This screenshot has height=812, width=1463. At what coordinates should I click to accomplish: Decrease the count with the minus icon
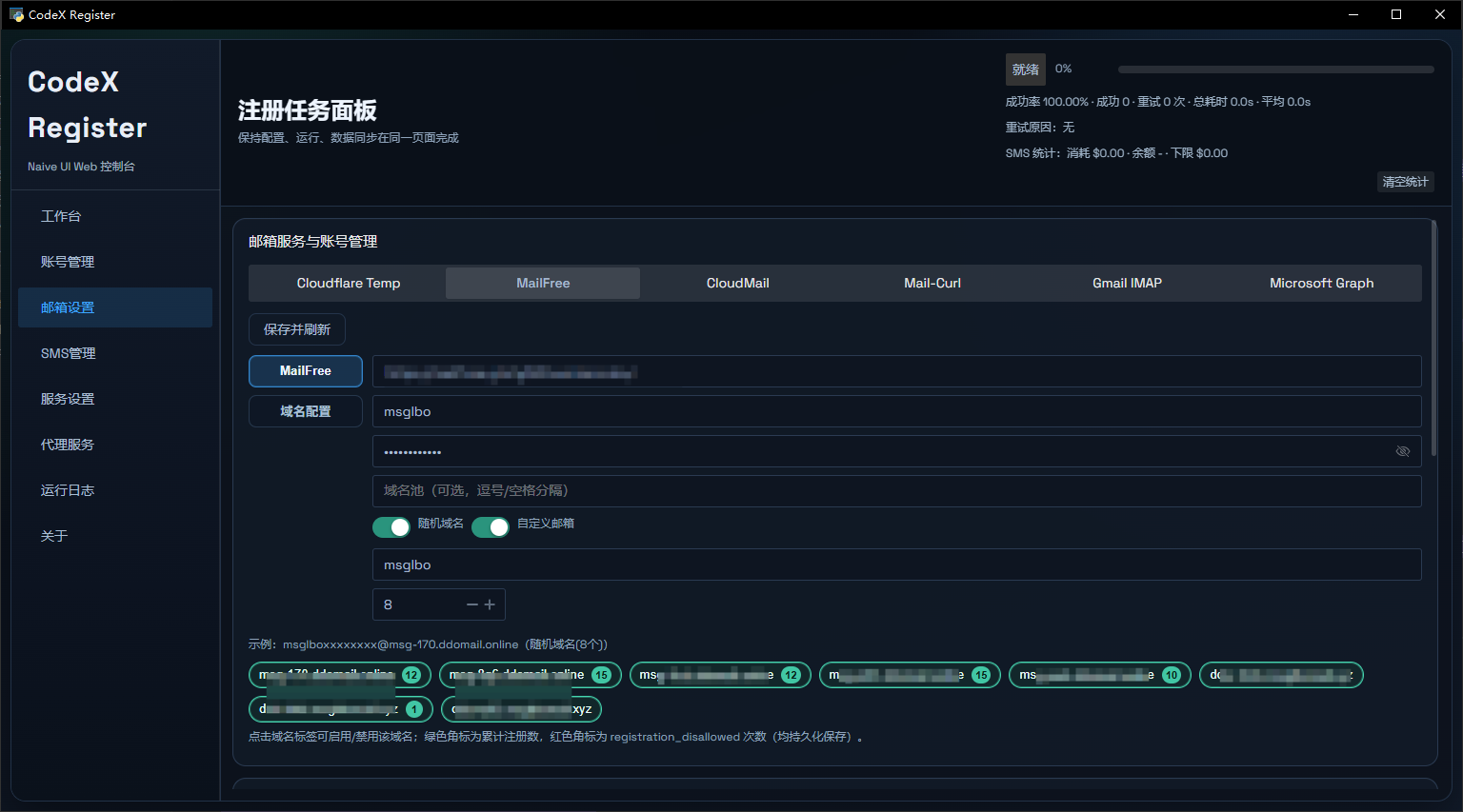click(472, 604)
